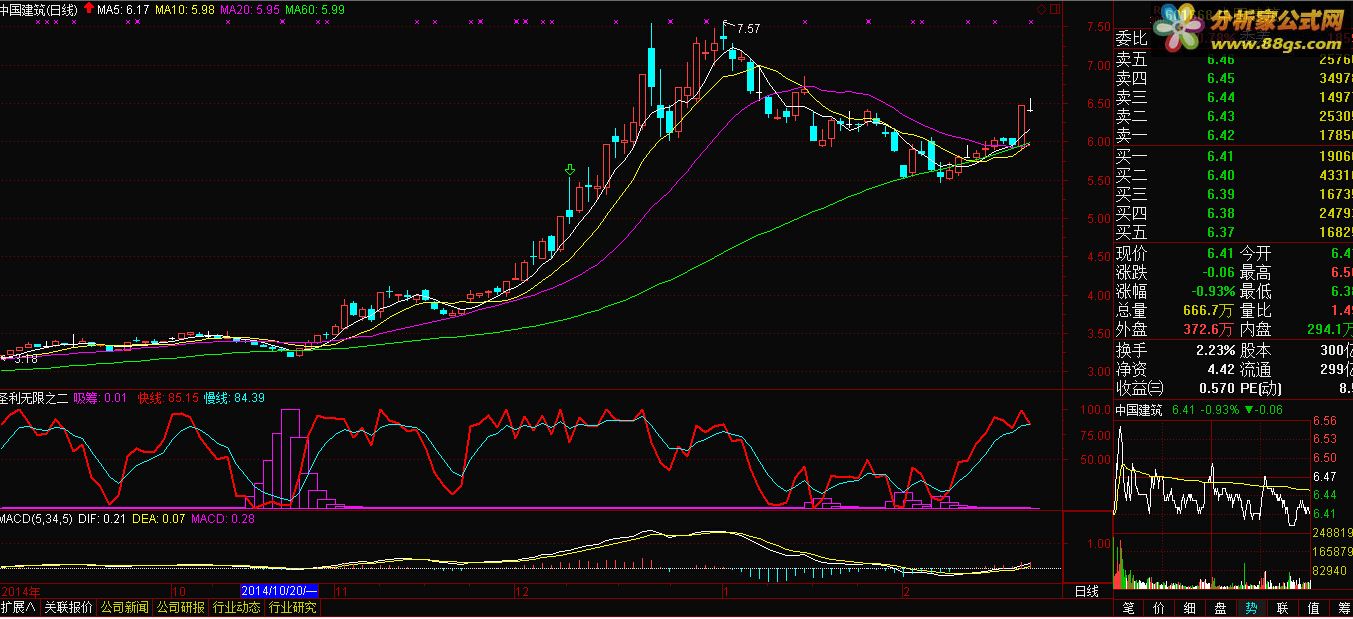Click the 卖三 ask row at 6.44

pyautogui.click(x=1233, y=97)
